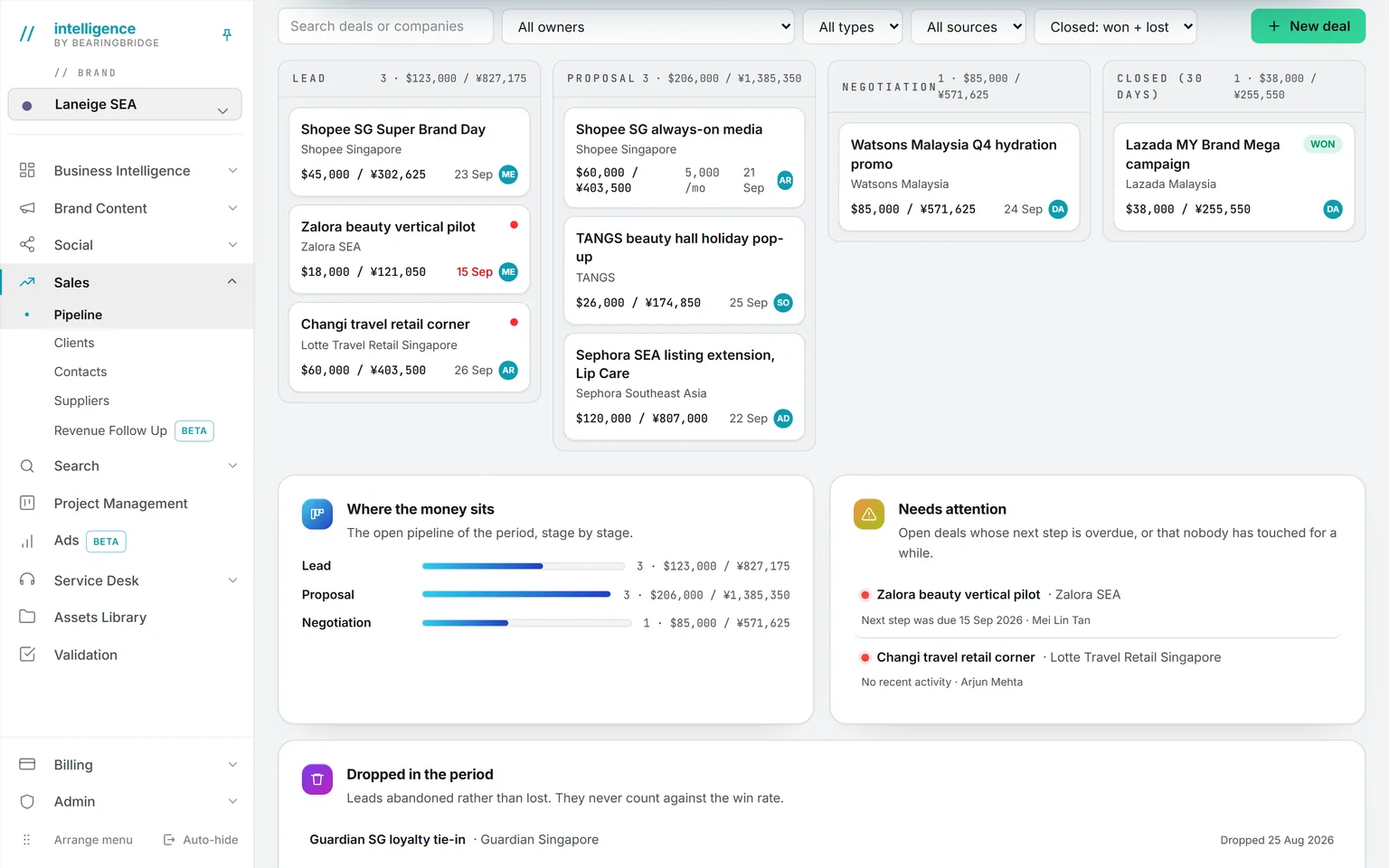1389x868 pixels.
Task: Click the WON badge on Lazada card
Action: (x=1322, y=145)
